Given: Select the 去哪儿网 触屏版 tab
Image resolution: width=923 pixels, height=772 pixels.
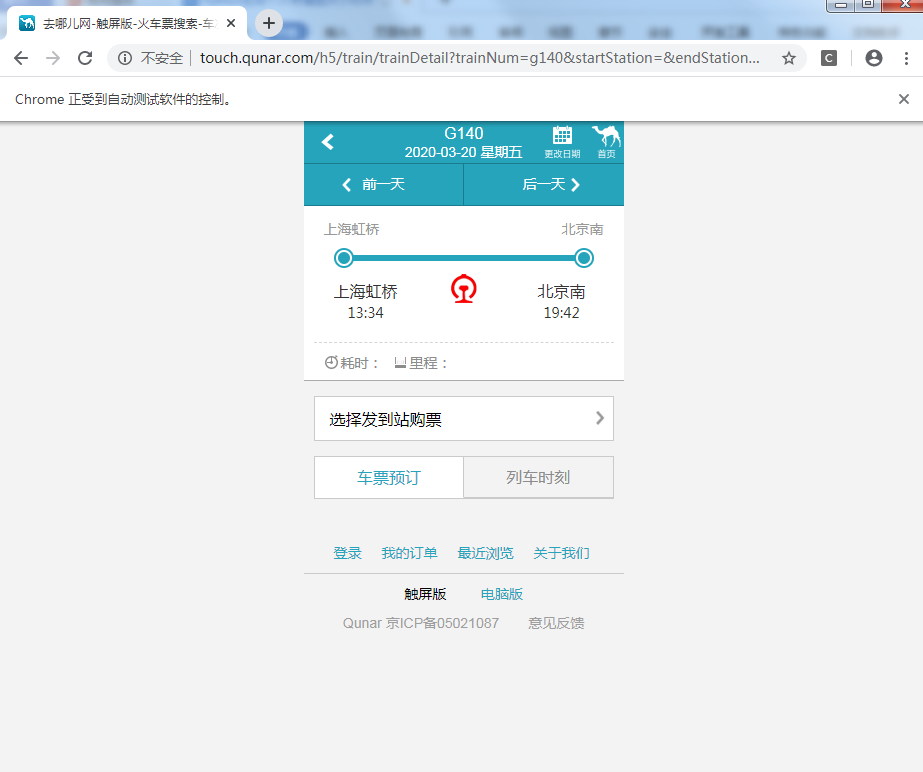Looking at the screenshot, I should point(127,24).
